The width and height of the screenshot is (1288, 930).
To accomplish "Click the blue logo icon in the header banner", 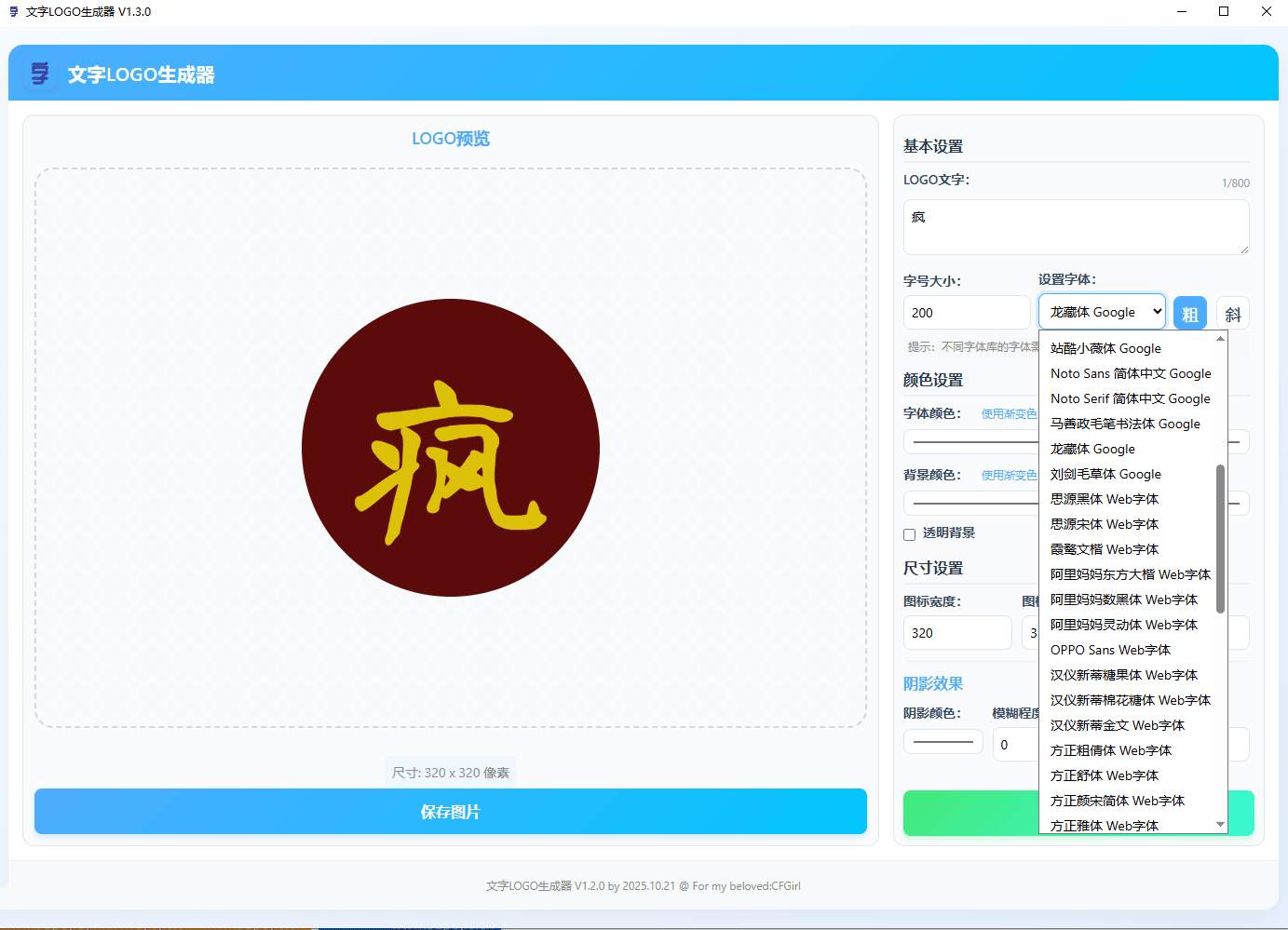I will point(37,74).
